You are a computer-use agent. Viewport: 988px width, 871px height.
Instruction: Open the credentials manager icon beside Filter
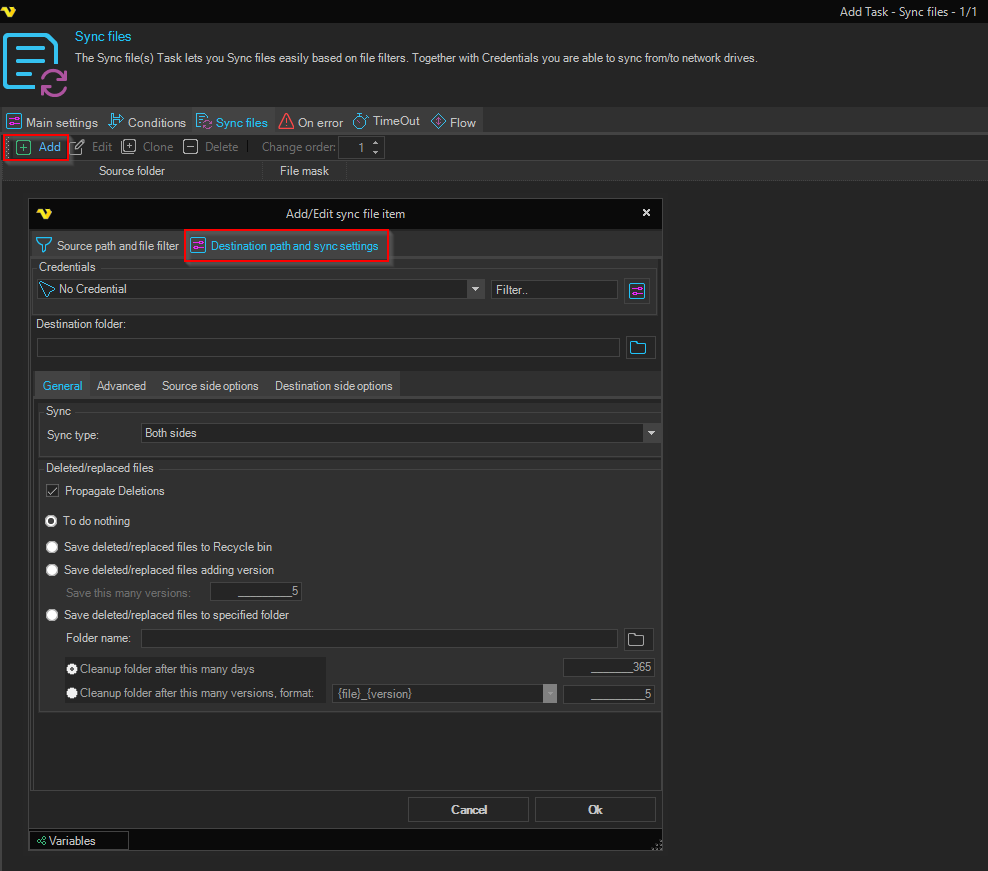click(637, 290)
